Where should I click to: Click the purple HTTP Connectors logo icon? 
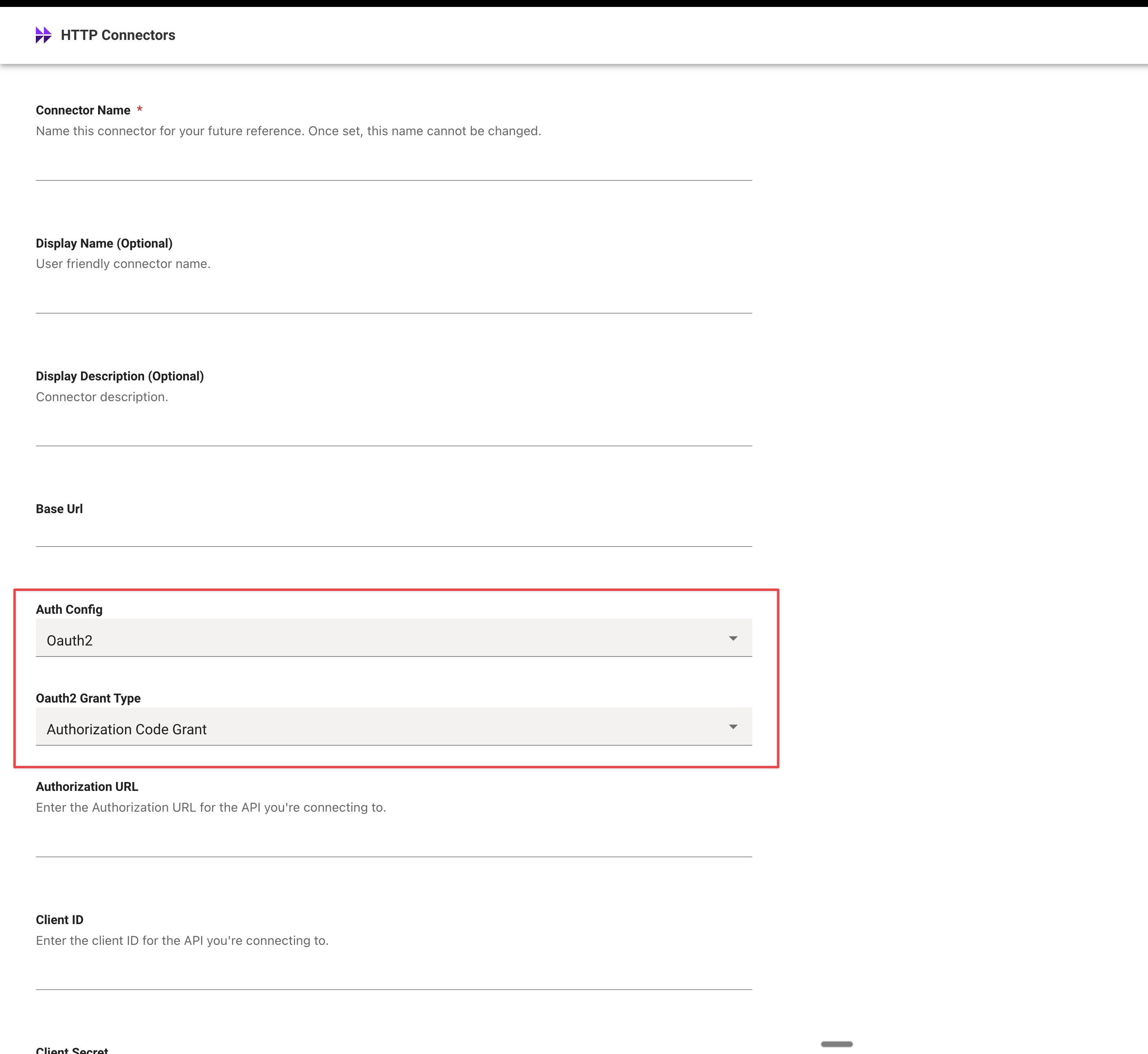pyautogui.click(x=43, y=35)
